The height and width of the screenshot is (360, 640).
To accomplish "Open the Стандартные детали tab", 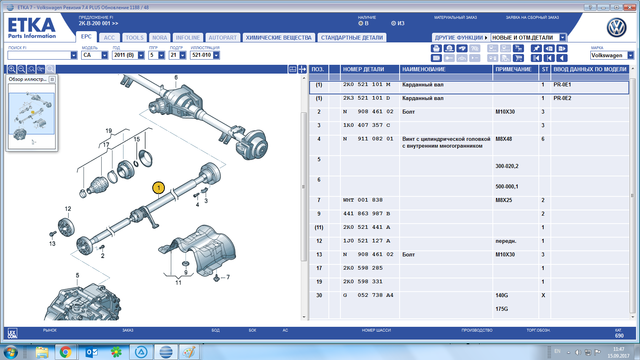I will [x=351, y=38].
